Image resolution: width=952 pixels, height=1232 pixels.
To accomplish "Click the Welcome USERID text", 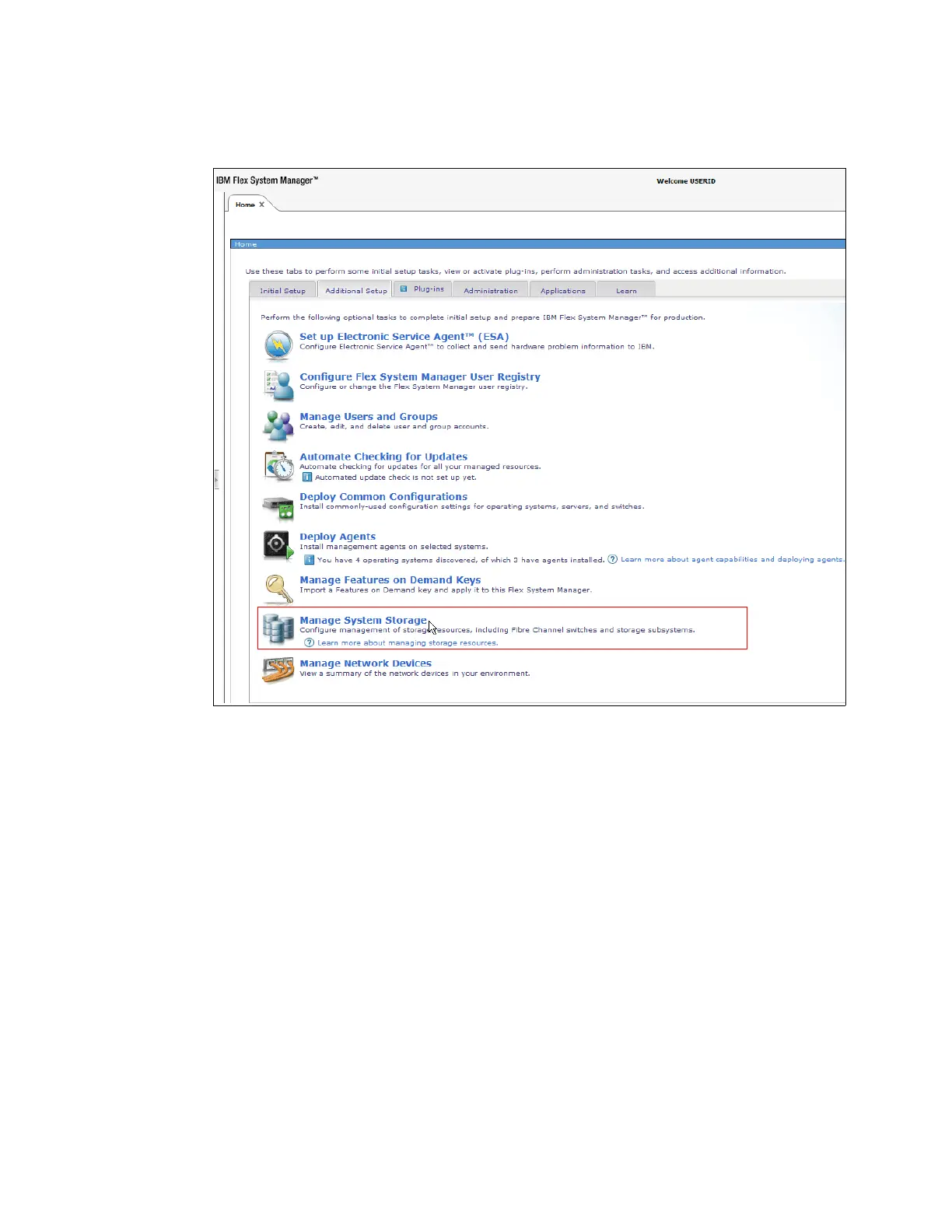I will click(x=686, y=181).
